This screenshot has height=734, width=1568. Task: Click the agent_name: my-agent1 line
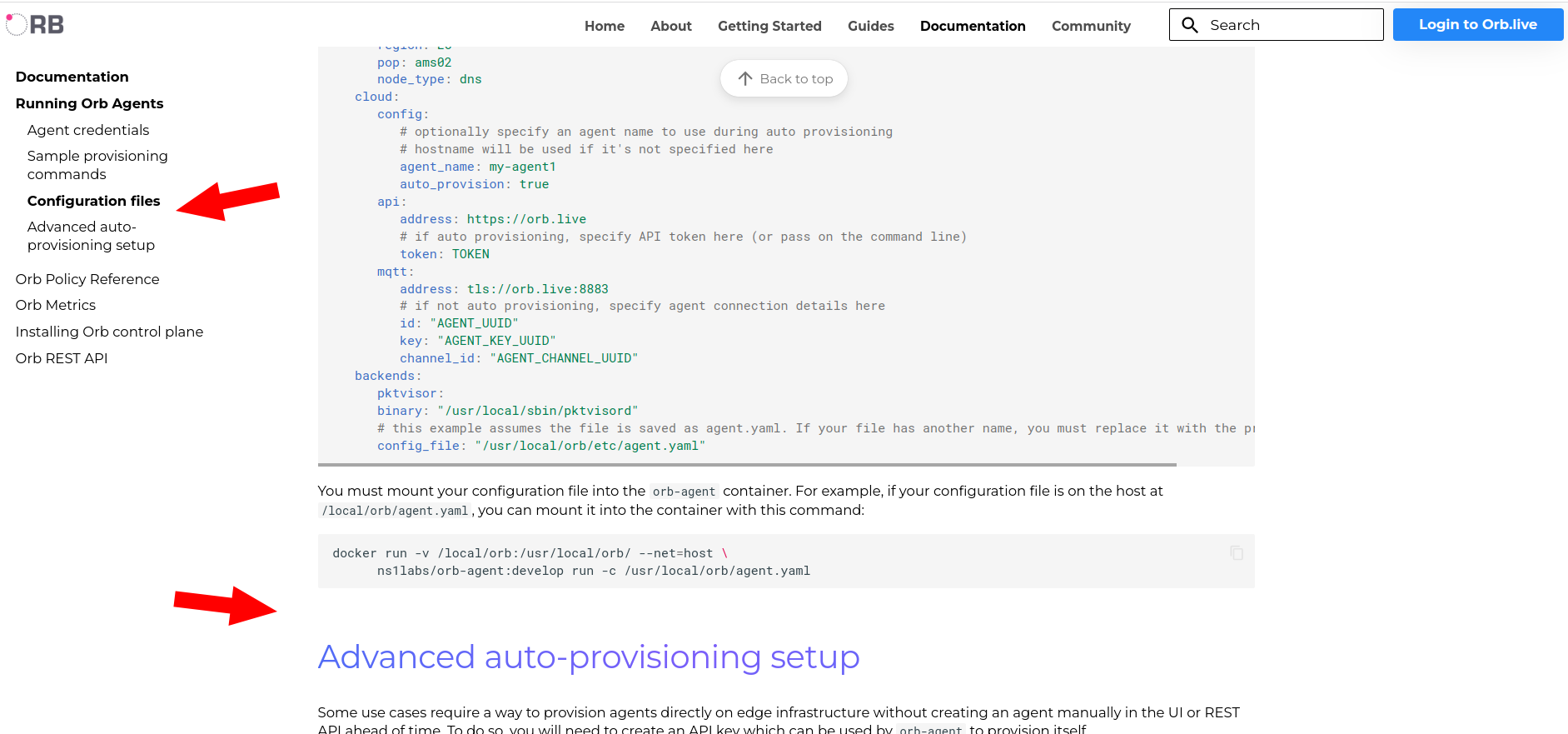pyautogui.click(x=478, y=167)
